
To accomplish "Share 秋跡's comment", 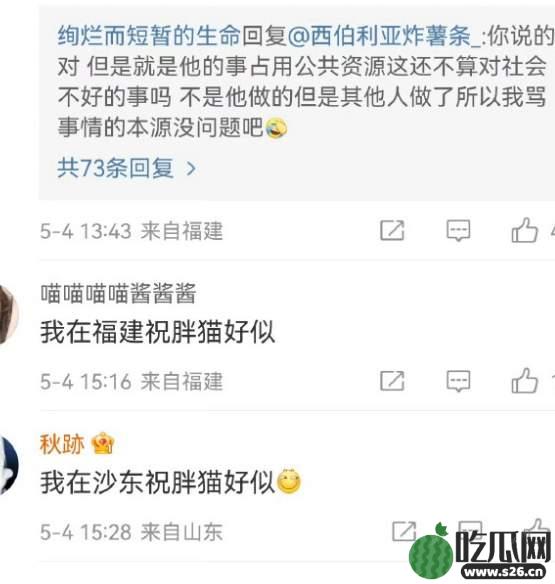I will tap(404, 531).
